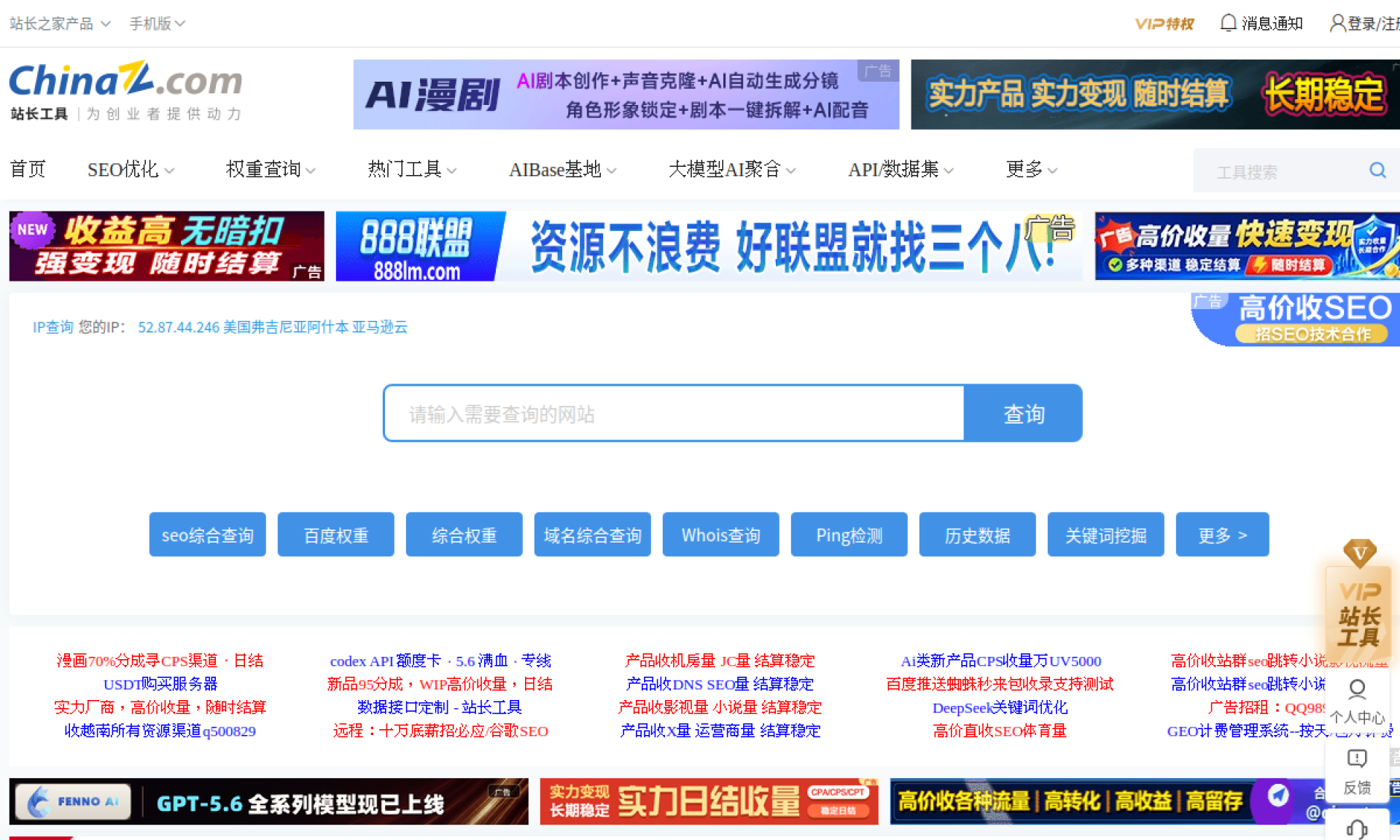Select the 域名综合查询 tab

click(x=592, y=535)
